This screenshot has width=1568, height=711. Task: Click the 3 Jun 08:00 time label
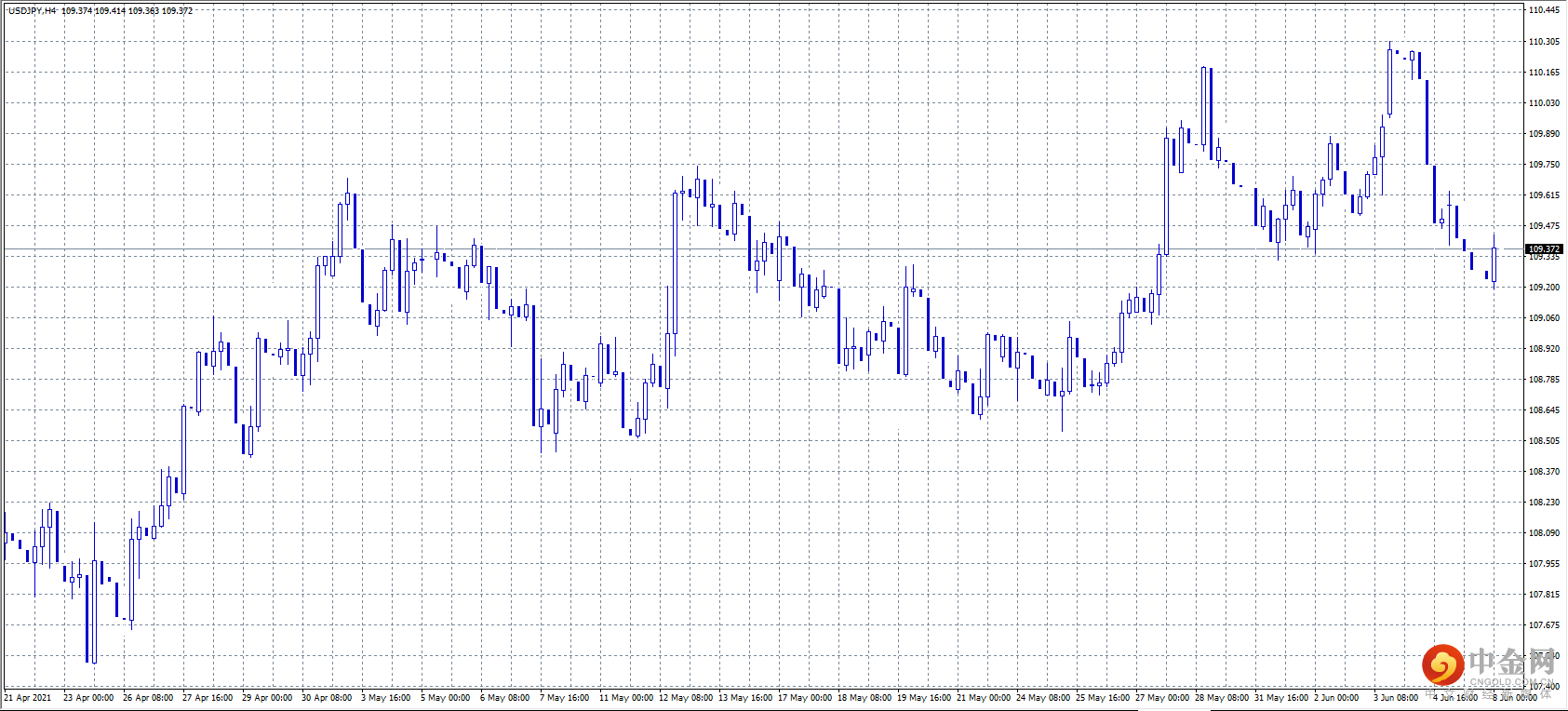point(1396,697)
